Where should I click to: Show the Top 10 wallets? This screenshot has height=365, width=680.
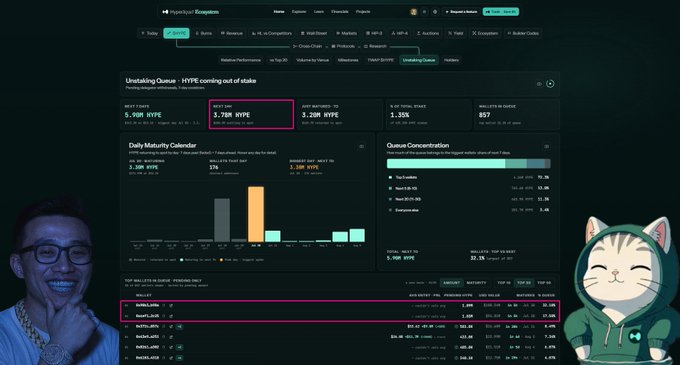click(x=503, y=283)
